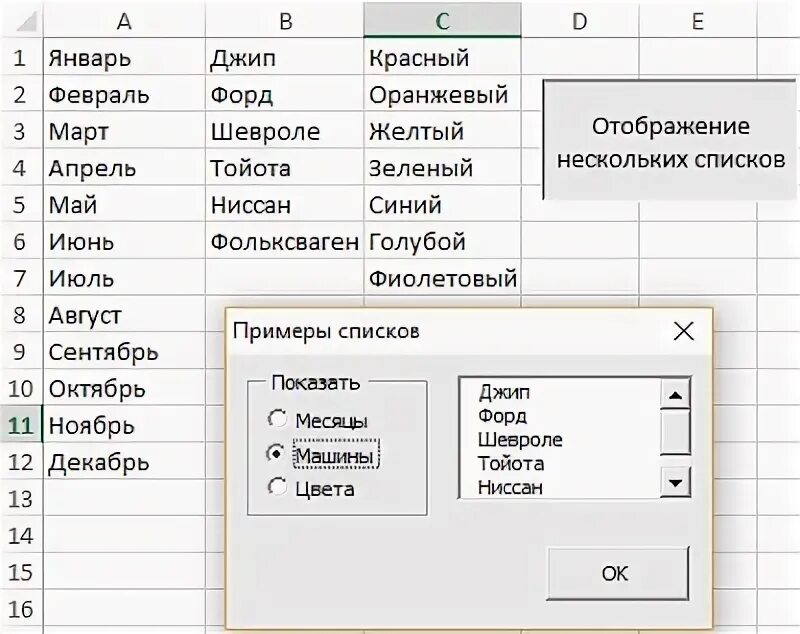This screenshot has width=800, height=634.
Task: Select row 11 header
Action: (21, 424)
